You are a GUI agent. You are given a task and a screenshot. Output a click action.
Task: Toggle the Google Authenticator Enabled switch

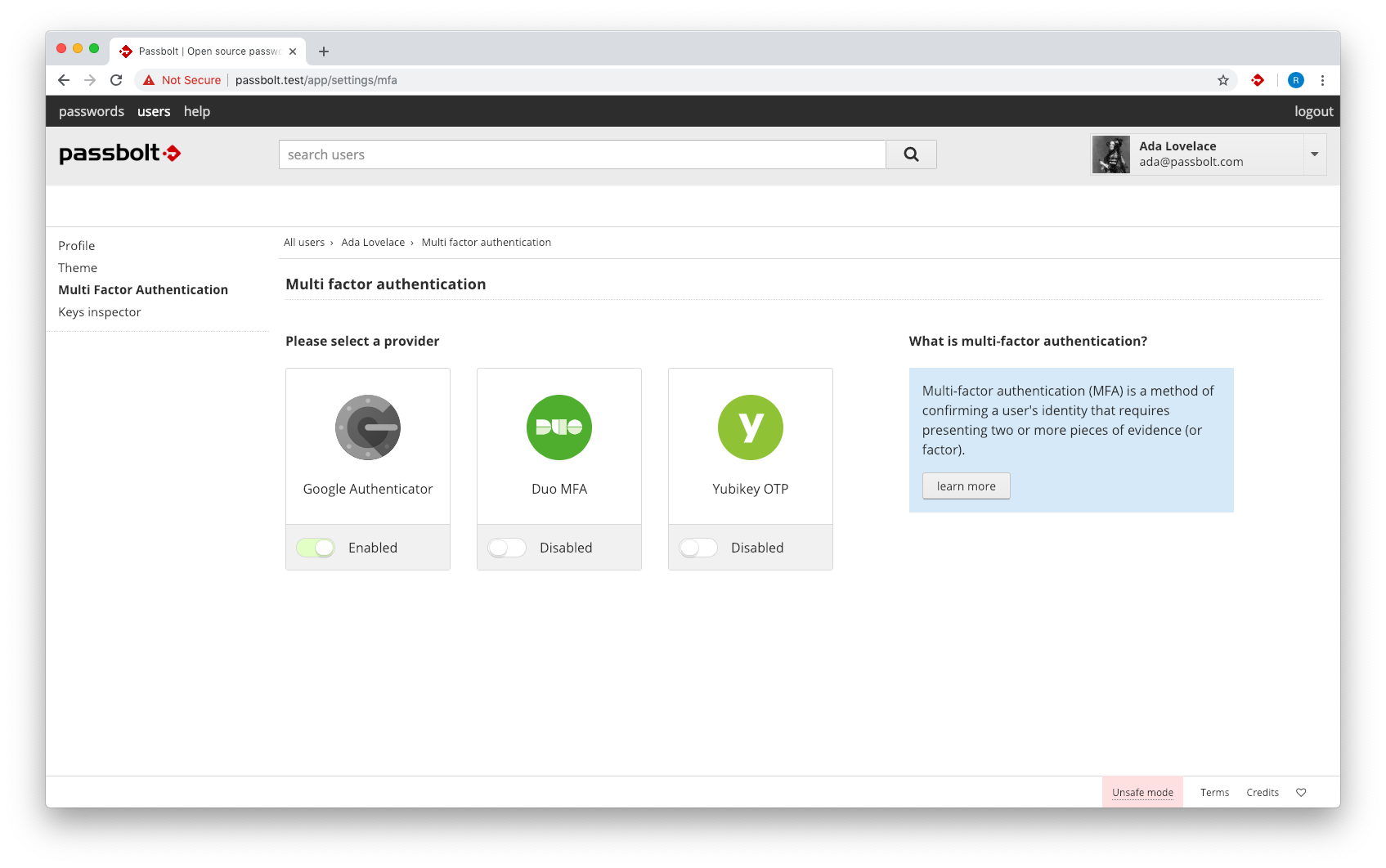tap(316, 548)
